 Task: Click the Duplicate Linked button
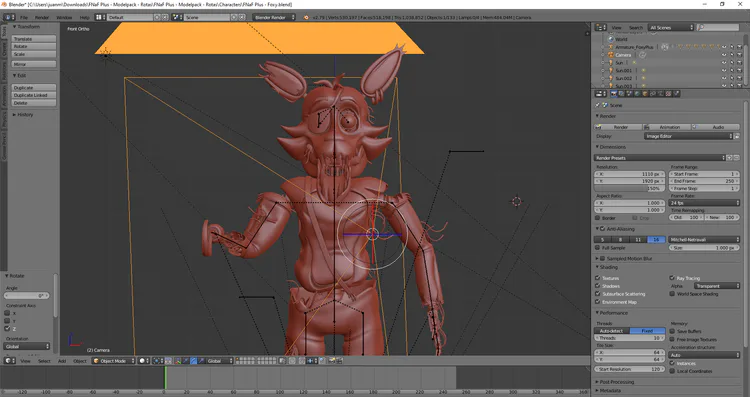coord(34,95)
